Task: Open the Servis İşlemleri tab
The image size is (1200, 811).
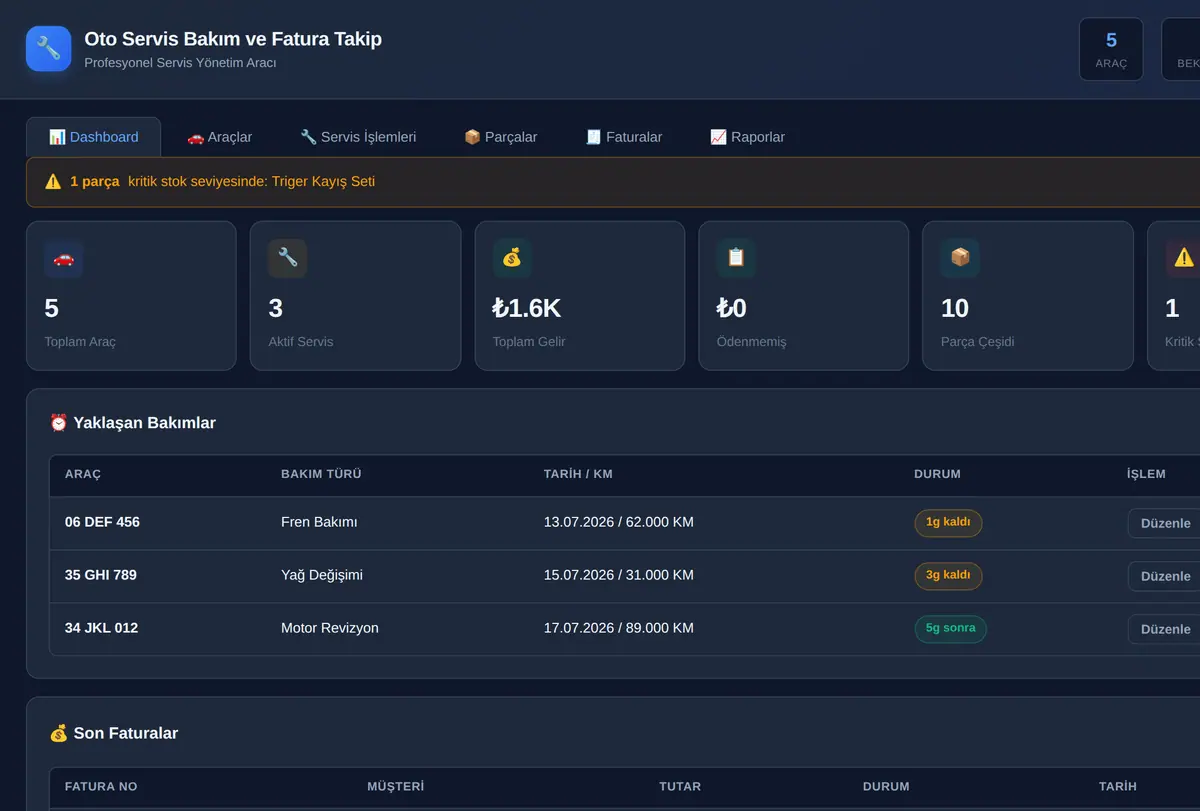Action: pyautogui.click(x=358, y=137)
